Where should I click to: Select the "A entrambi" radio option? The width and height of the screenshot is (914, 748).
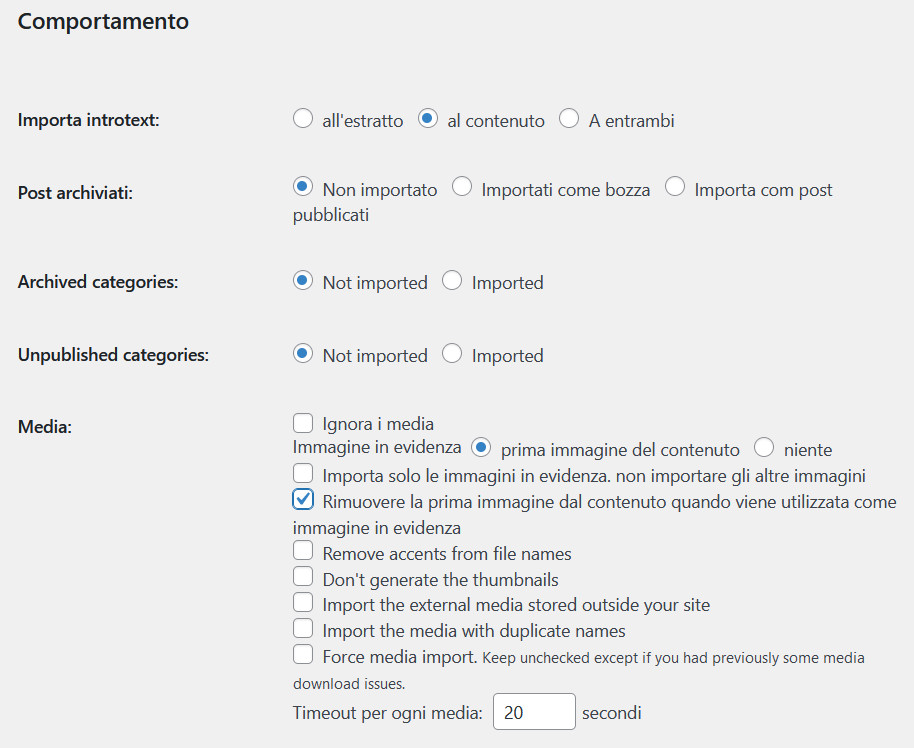point(569,118)
